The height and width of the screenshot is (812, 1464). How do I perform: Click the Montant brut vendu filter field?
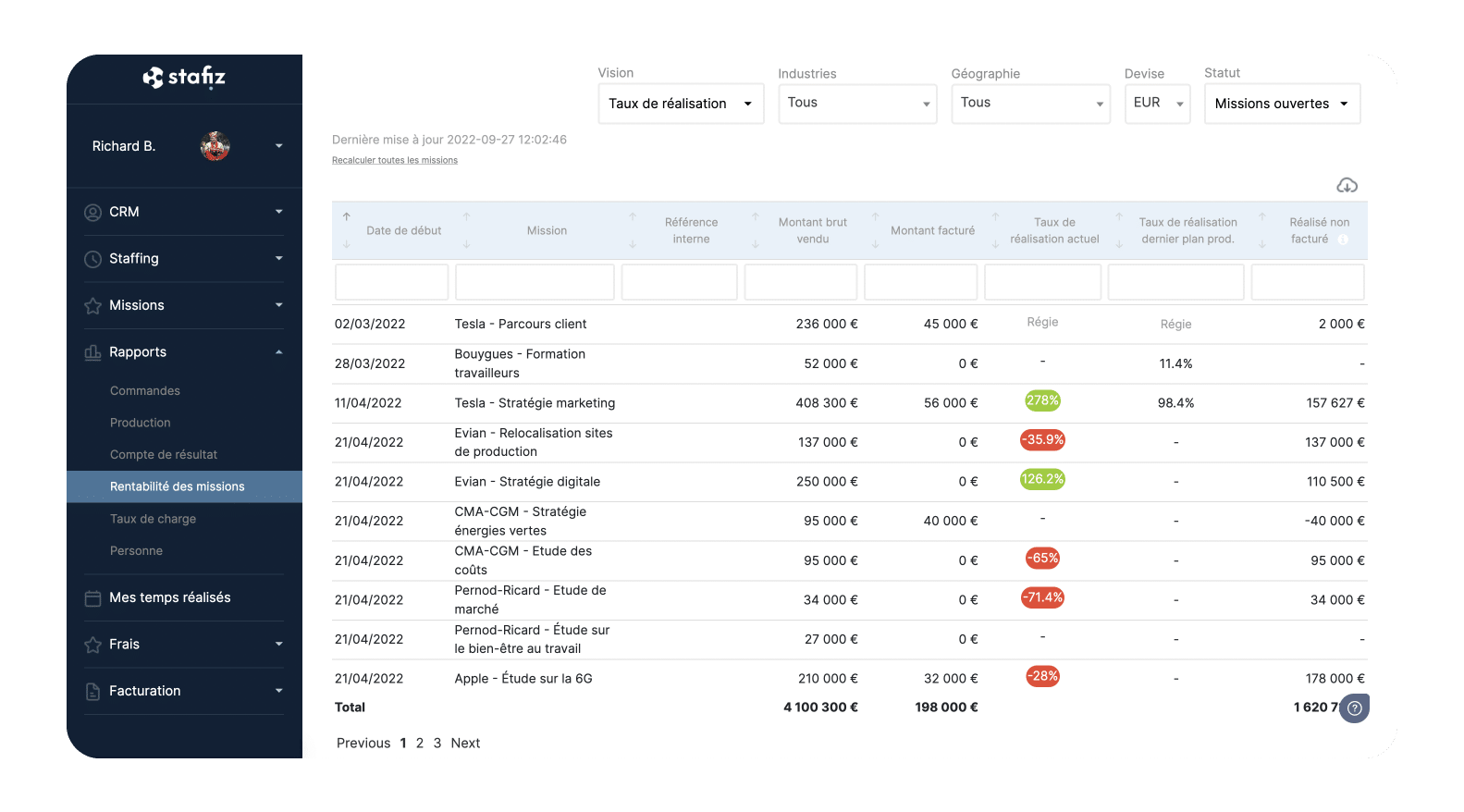tap(801, 282)
